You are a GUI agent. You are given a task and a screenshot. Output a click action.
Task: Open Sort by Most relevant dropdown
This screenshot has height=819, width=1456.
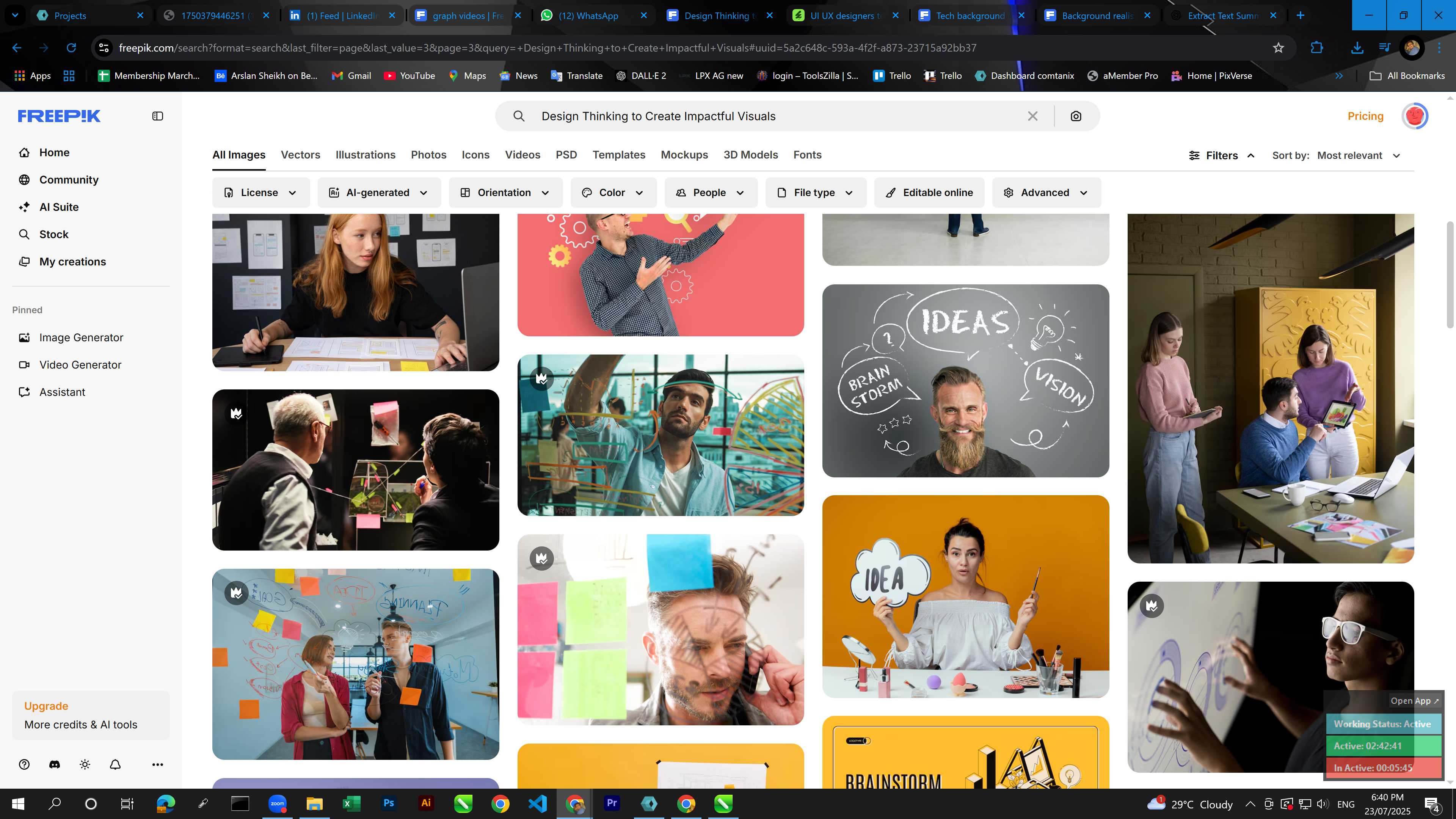1359,155
